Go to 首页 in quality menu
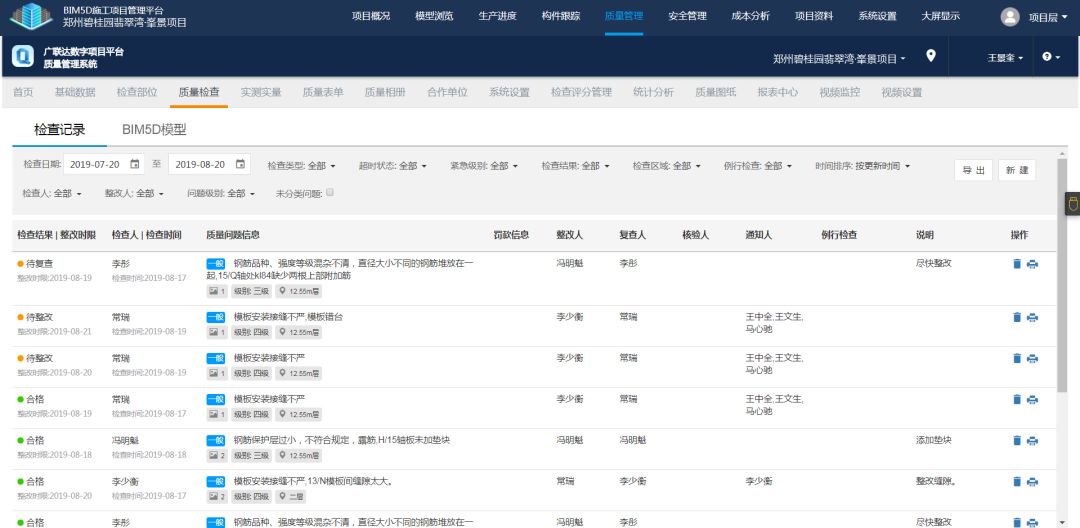The height and width of the screenshot is (528, 1080). pyautogui.click(x=23, y=92)
